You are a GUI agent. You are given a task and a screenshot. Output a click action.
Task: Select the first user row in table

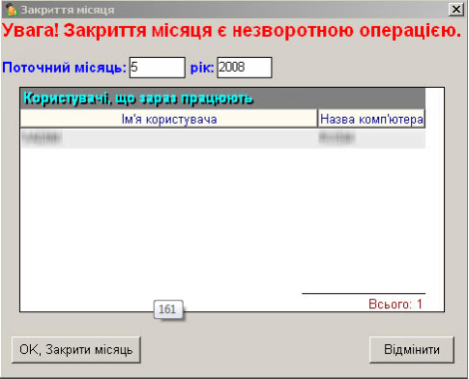pos(223,138)
